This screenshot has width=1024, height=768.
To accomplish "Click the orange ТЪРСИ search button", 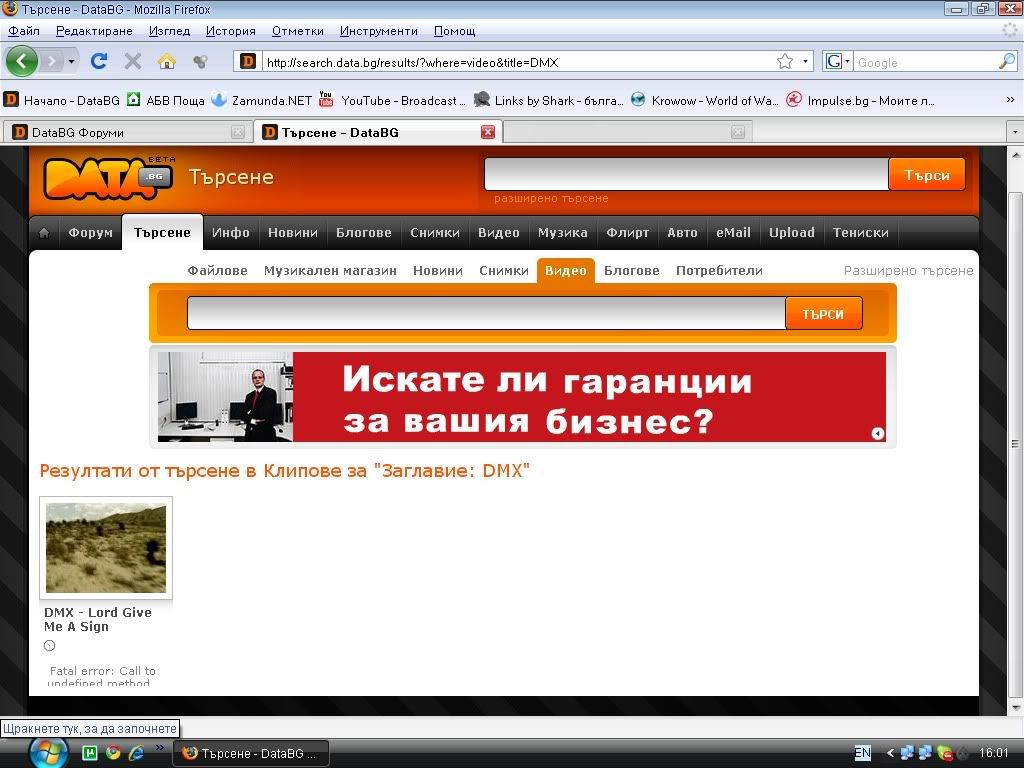I will point(824,313).
